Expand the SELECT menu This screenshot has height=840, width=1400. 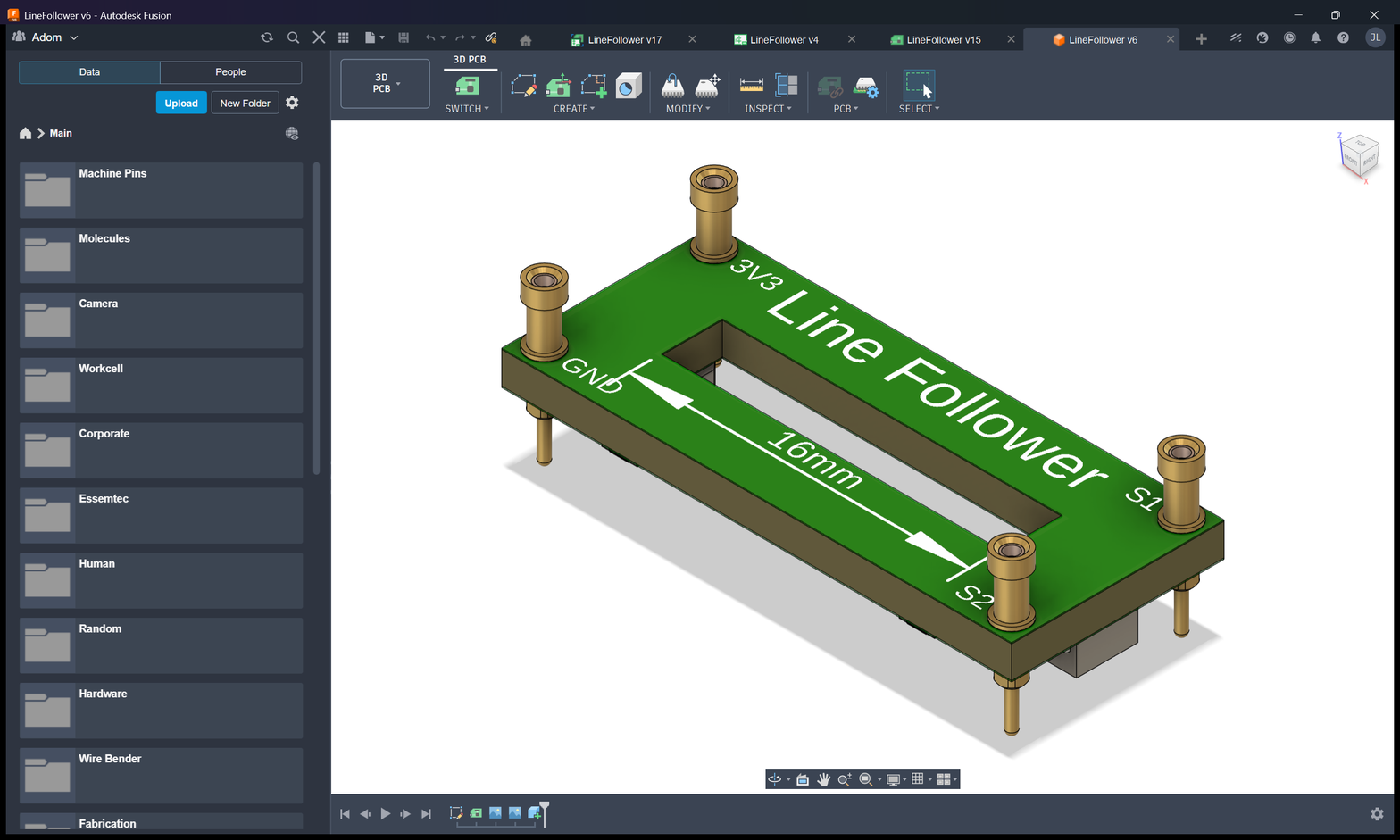919,109
